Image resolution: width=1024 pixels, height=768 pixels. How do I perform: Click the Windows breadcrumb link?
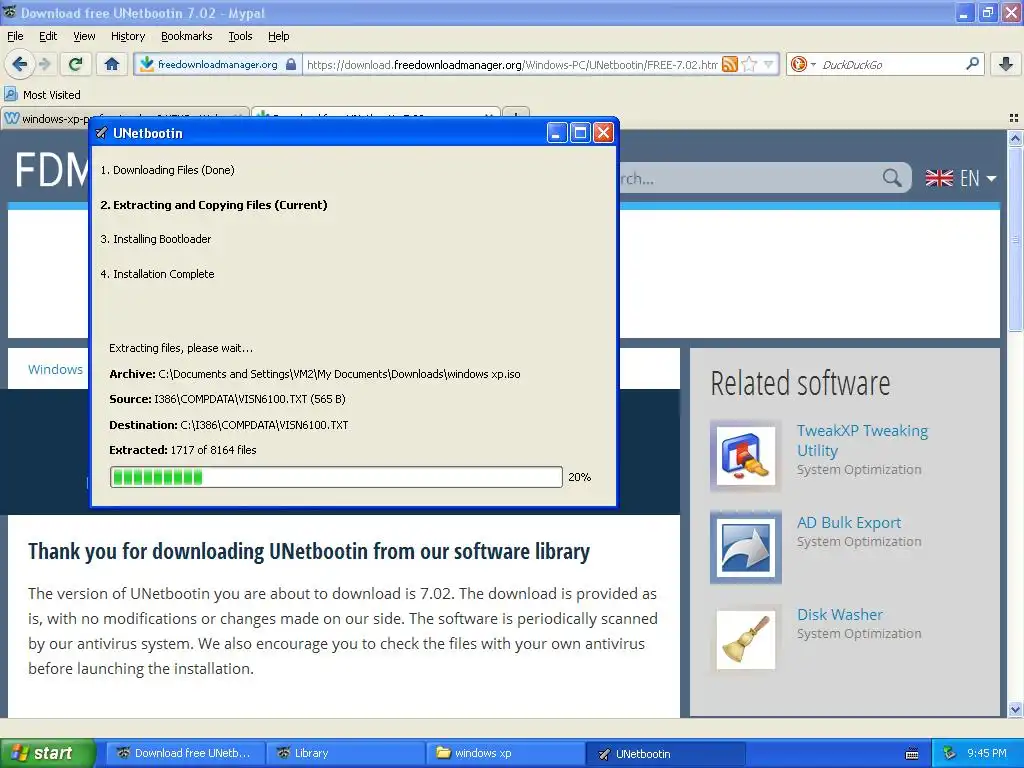pyautogui.click(x=56, y=369)
